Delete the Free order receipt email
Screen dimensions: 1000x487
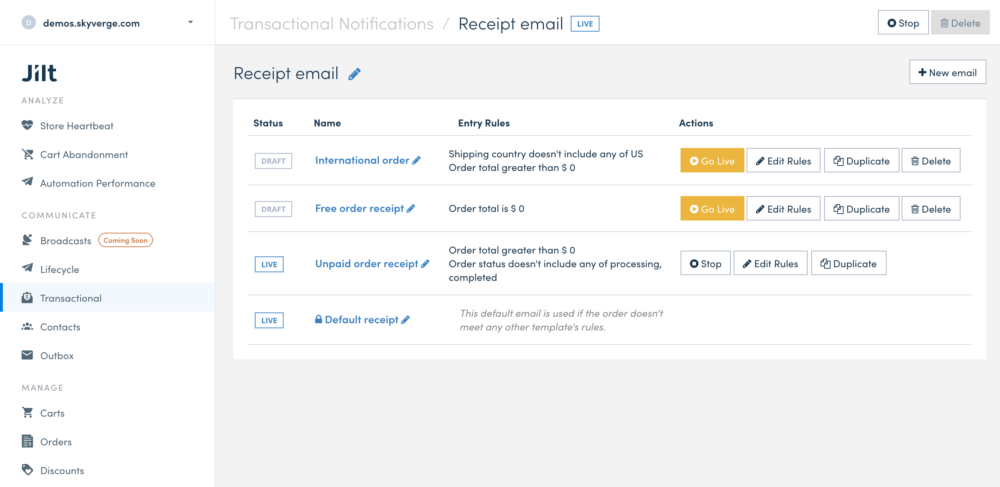pyautogui.click(x=930, y=208)
